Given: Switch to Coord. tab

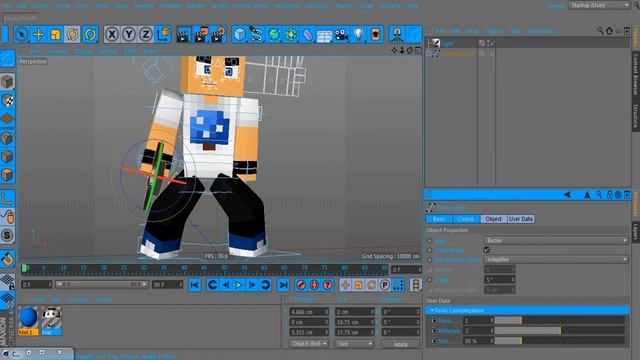Looking at the screenshot, I should (x=466, y=219).
